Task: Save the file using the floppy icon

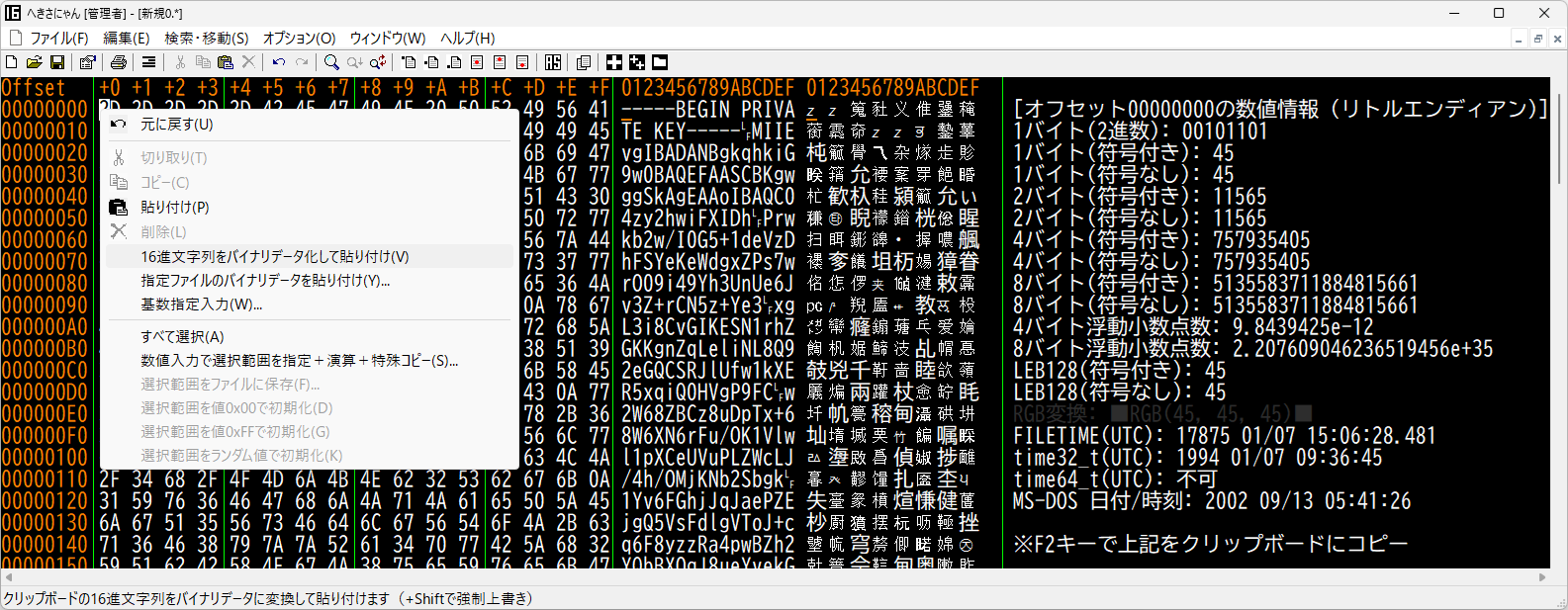Action: point(57,62)
